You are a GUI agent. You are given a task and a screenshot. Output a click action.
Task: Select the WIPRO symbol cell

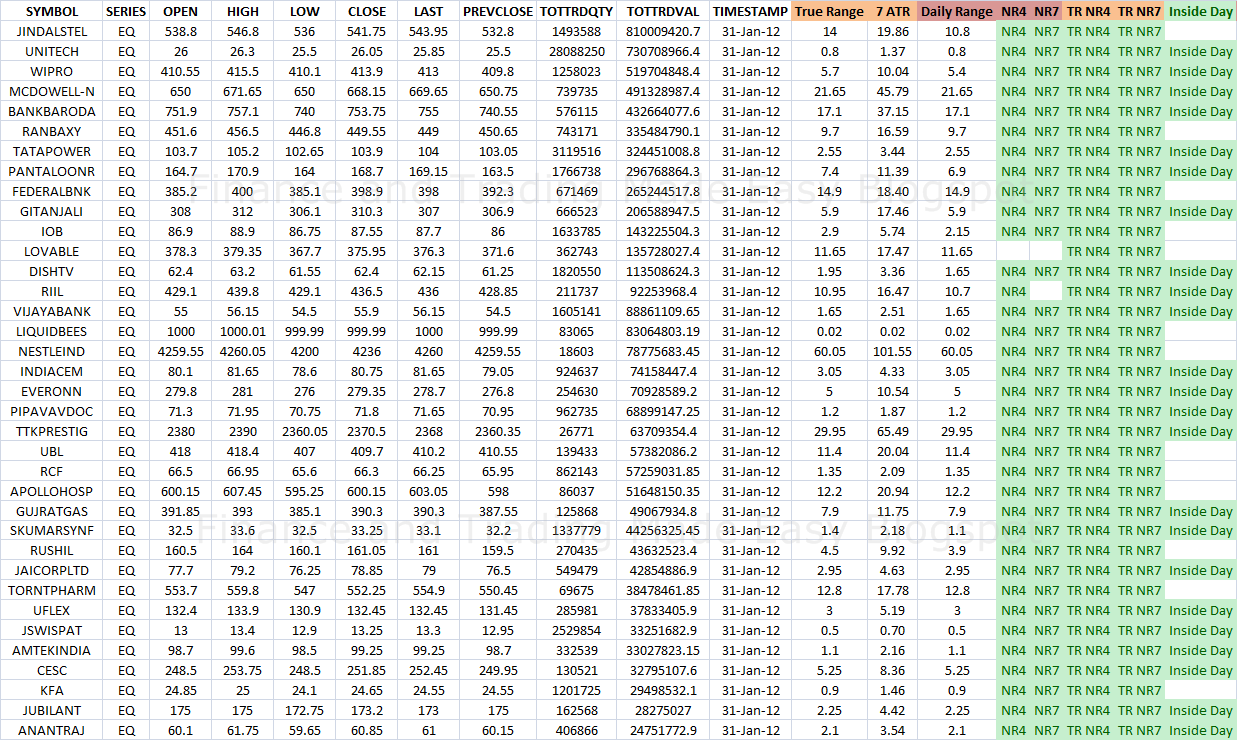click(x=52, y=72)
